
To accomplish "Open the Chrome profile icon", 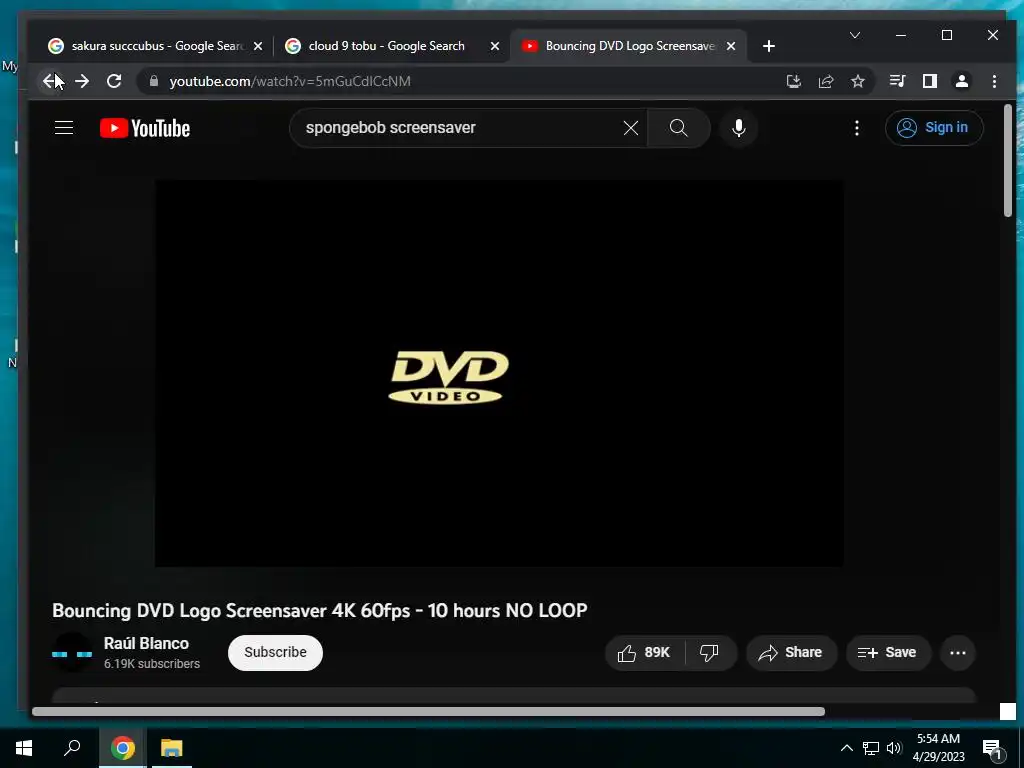I will [962, 81].
